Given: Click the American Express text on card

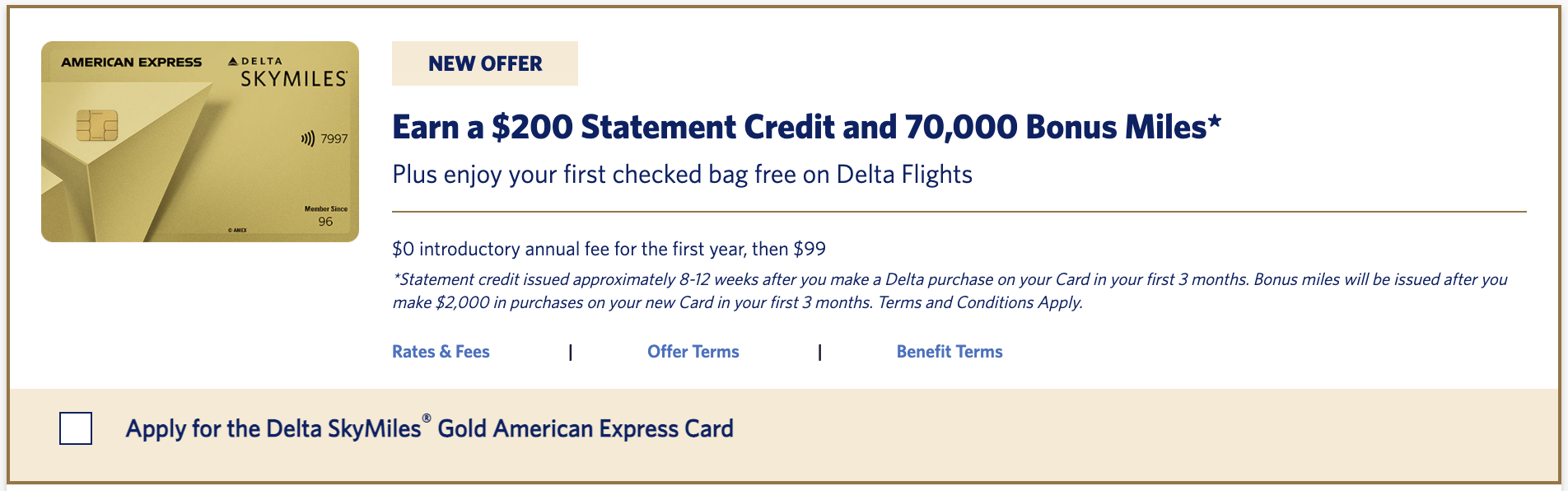Looking at the screenshot, I should coord(131,62).
